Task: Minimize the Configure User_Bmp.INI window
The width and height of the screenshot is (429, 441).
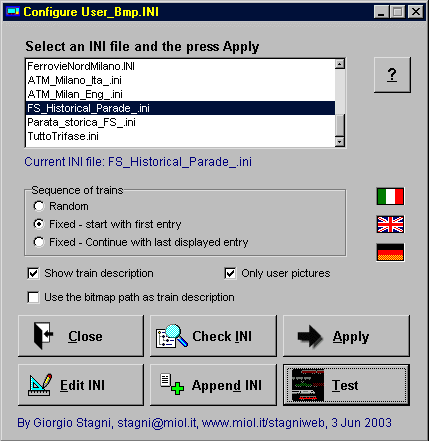Action: click(381, 12)
